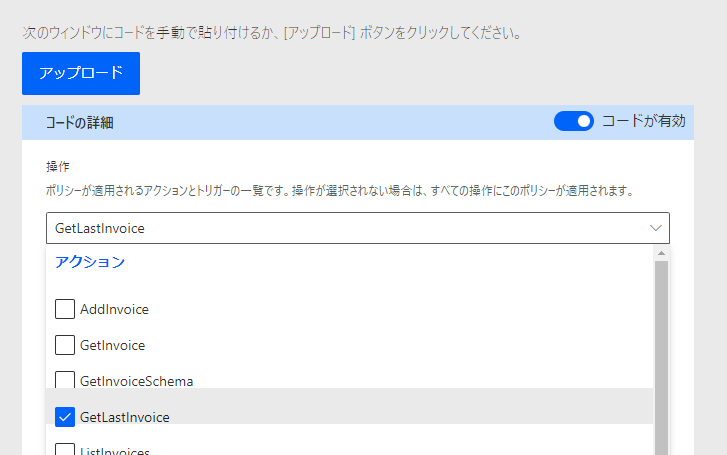This screenshot has height=455, width=727.
Task: Click the ListInvoices option text
Action: pos(115,451)
